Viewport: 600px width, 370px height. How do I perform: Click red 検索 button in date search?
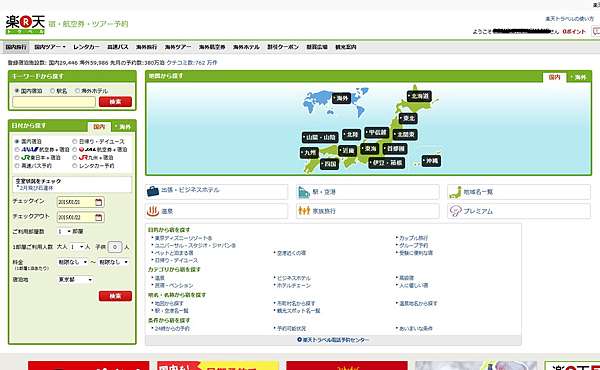point(115,296)
